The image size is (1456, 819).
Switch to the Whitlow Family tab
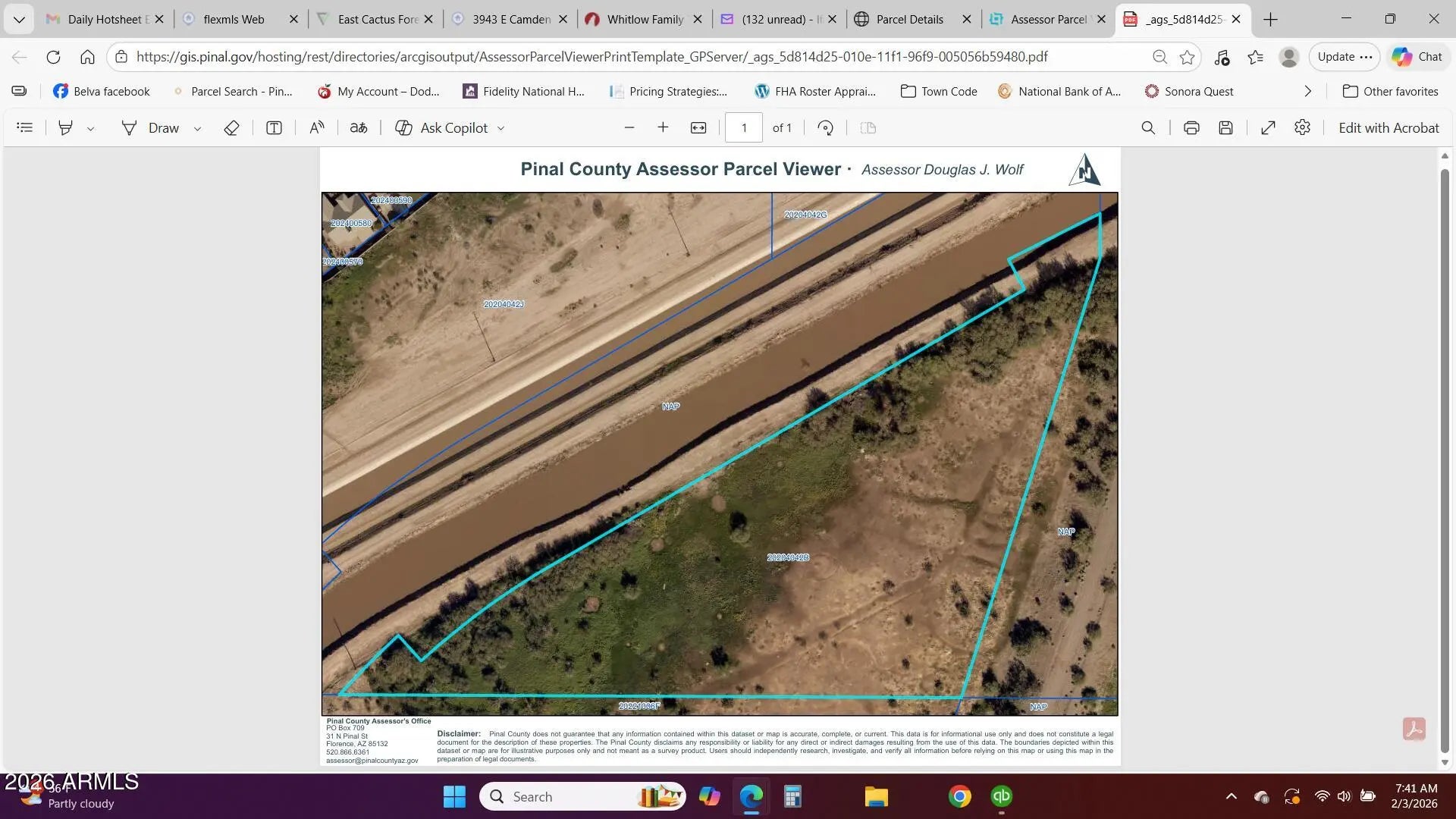[x=645, y=20]
